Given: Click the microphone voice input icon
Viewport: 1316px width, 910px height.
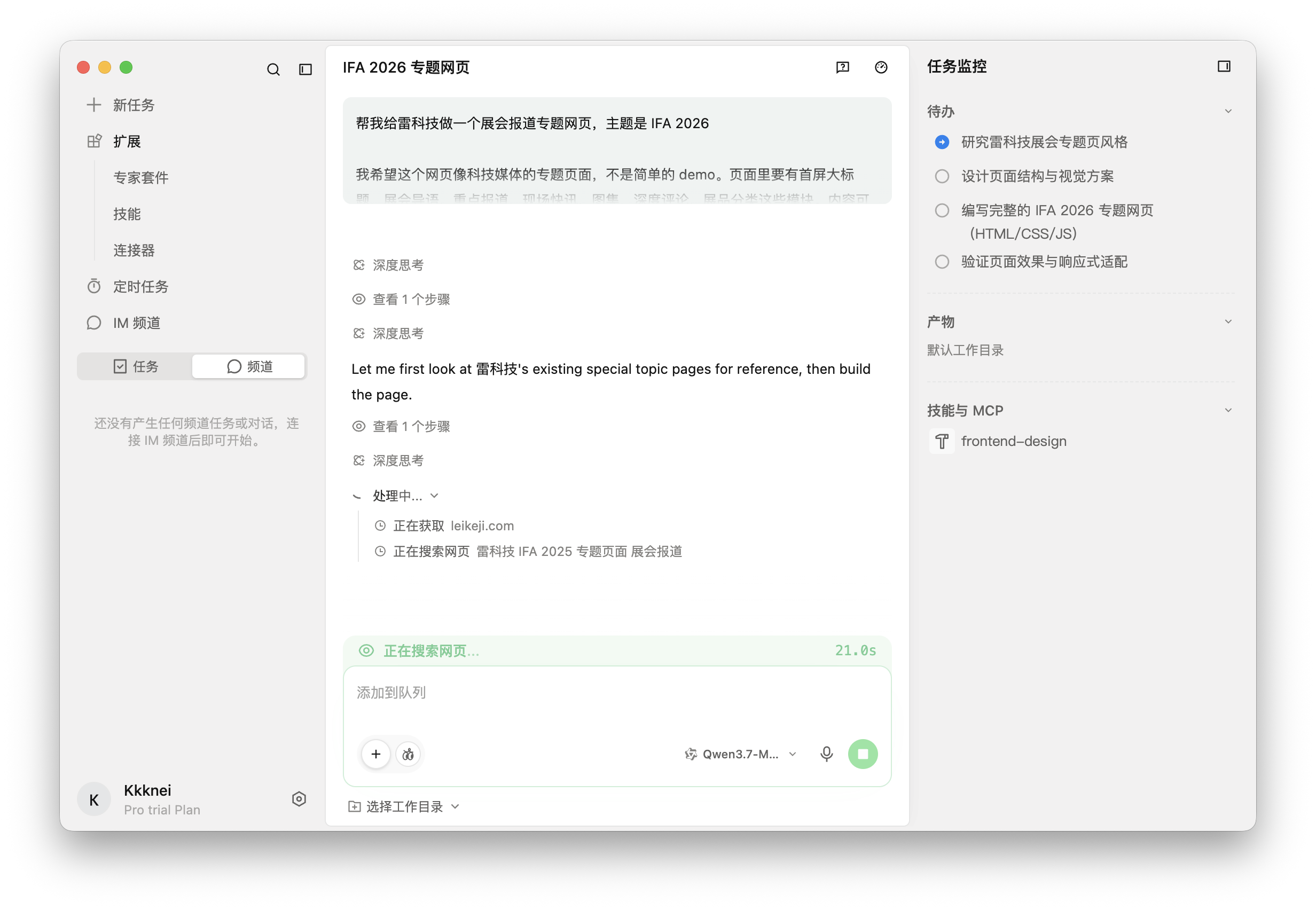Looking at the screenshot, I should 826,755.
